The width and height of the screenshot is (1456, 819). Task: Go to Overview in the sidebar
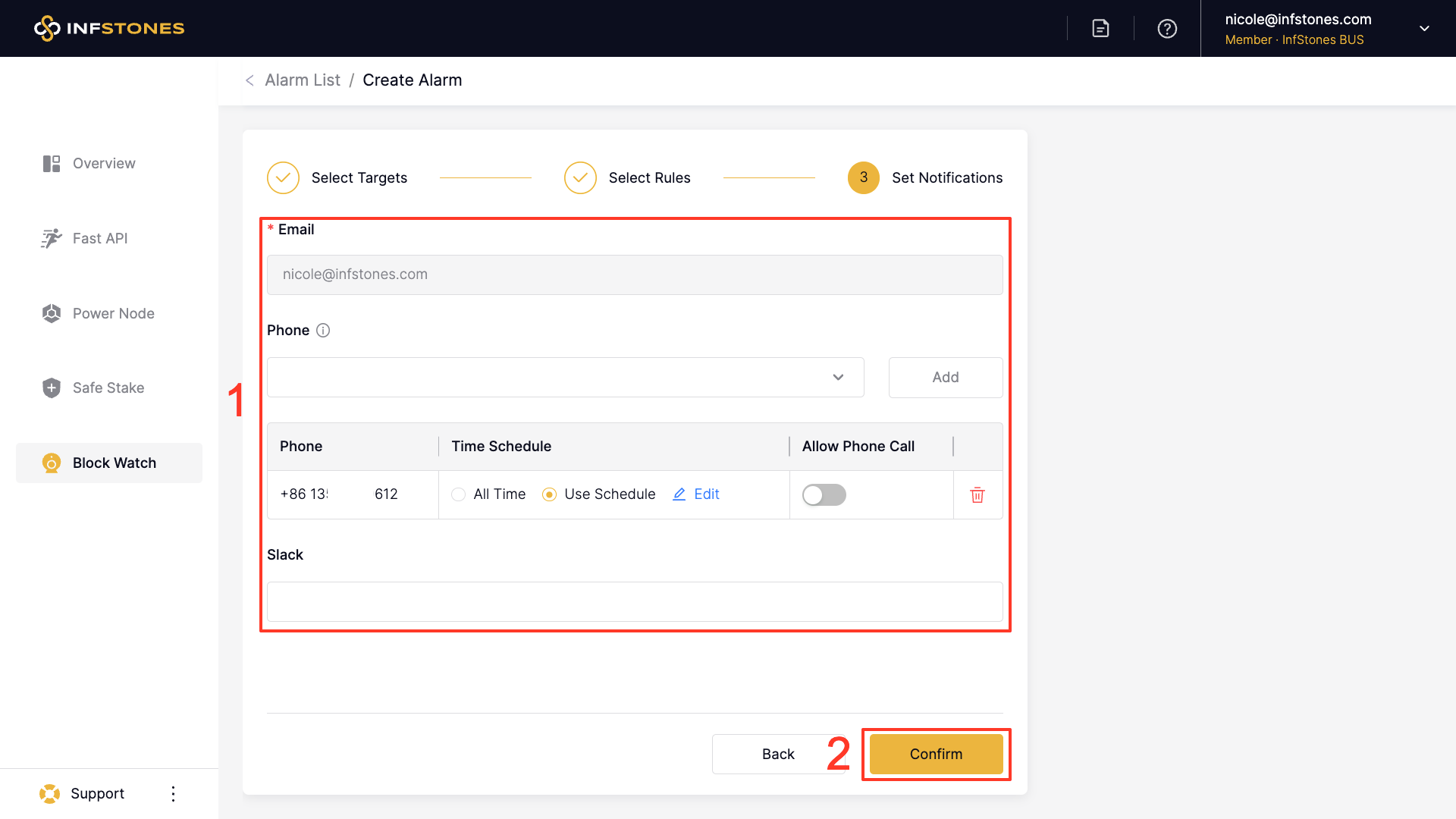pos(104,164)
